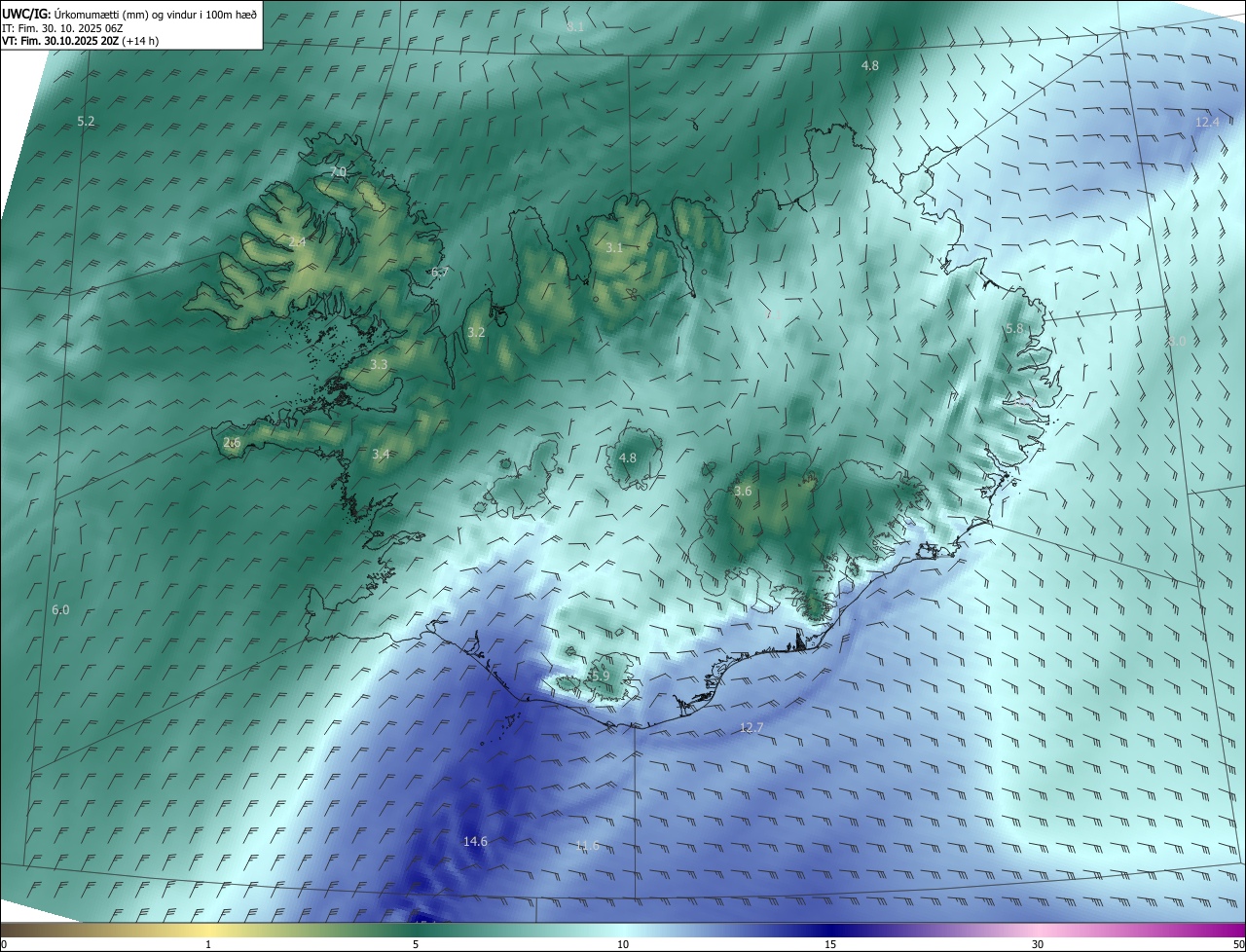1246x952 pixels.
Task: Select the 'VT: Fim. 30.10.2025 20Z (+14 h)' line
Action: [x=80, y=40]
